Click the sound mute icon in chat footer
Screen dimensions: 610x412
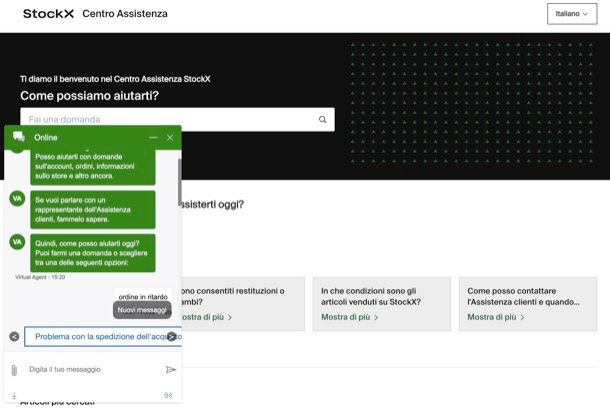[168, 395]
